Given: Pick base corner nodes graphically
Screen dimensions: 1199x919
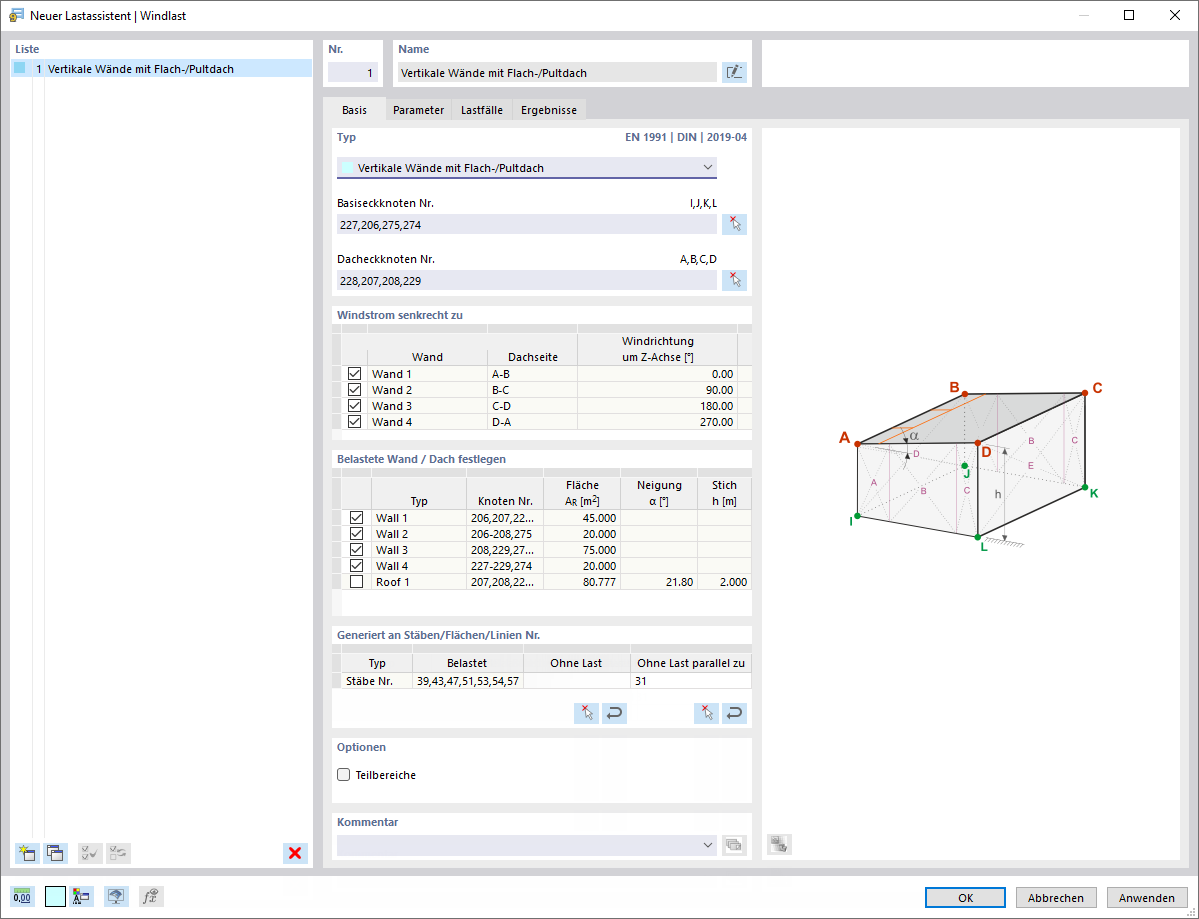Looking at the screenshot, I should 734,224.
